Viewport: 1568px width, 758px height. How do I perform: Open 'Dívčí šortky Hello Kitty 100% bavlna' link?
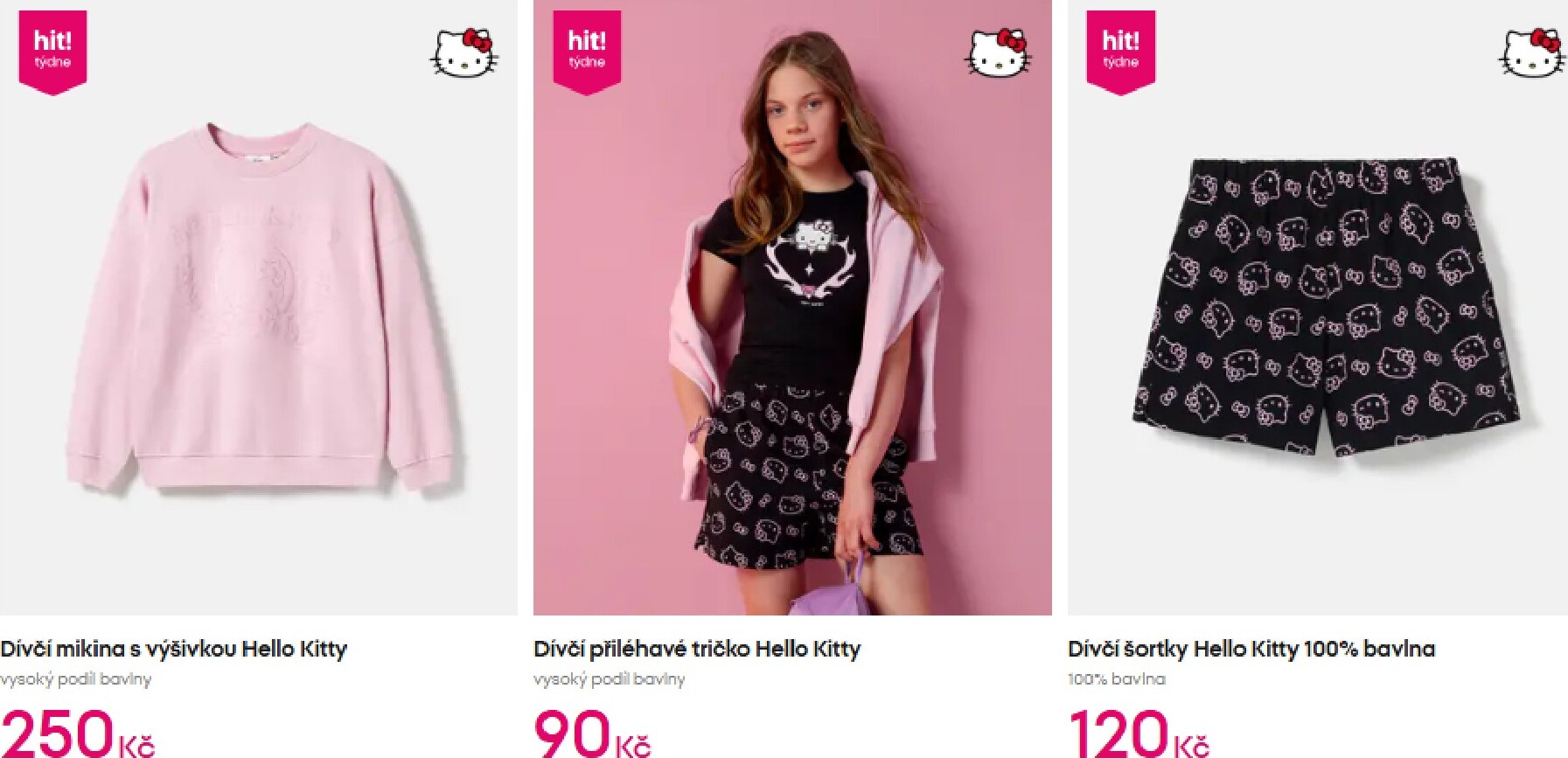(x=1251, y=649)
